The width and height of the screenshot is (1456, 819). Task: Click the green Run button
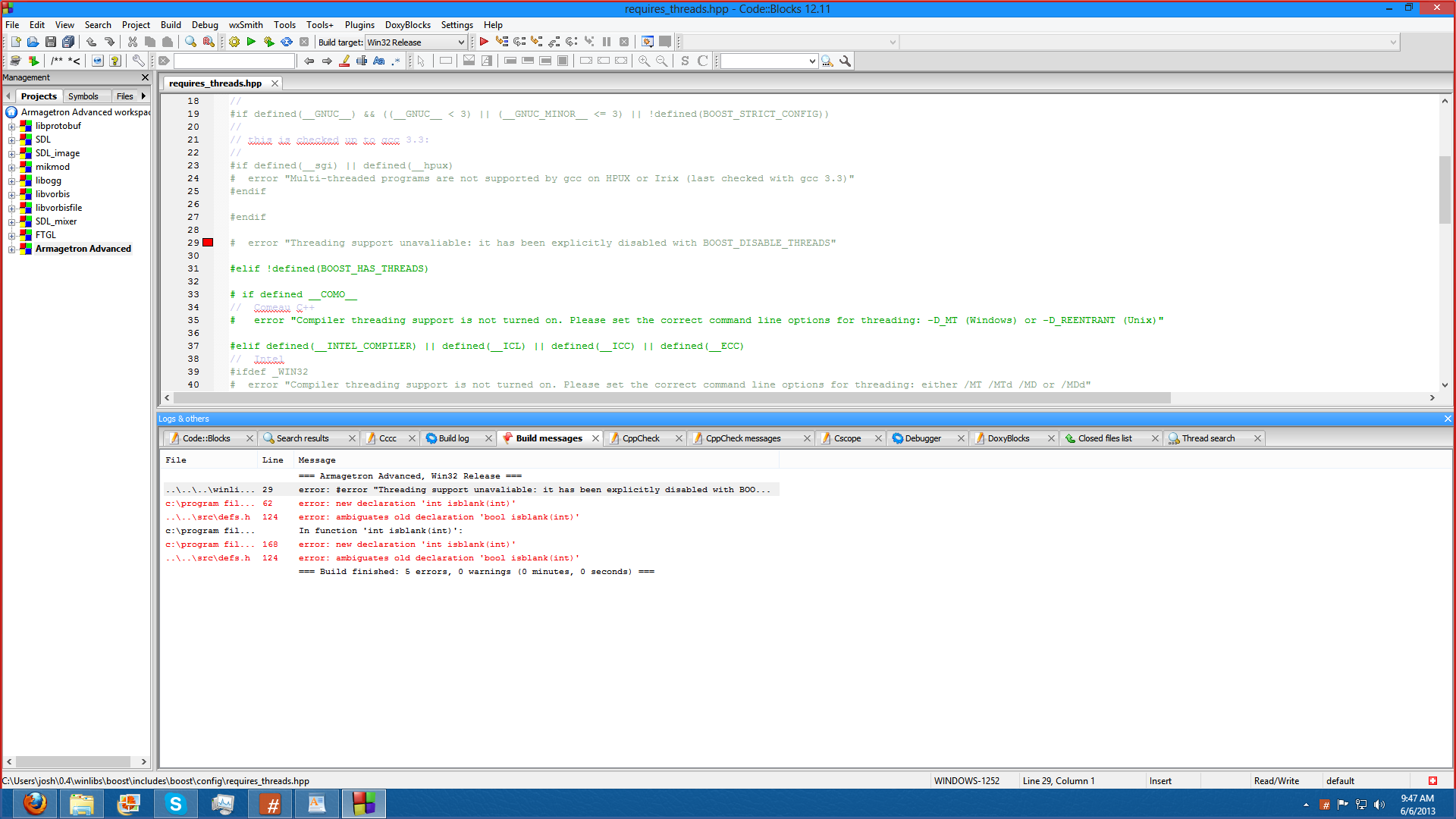pos(252,42)
